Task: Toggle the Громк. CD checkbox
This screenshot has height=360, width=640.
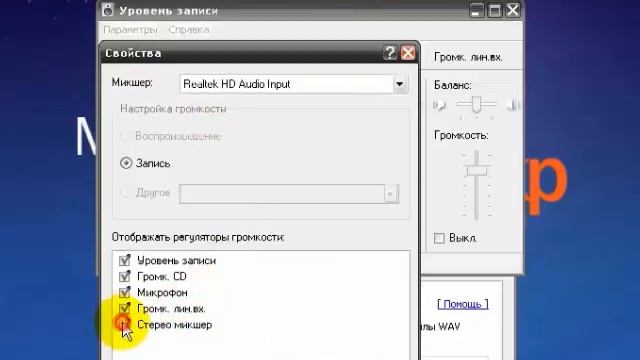Action: coord(124,276)
